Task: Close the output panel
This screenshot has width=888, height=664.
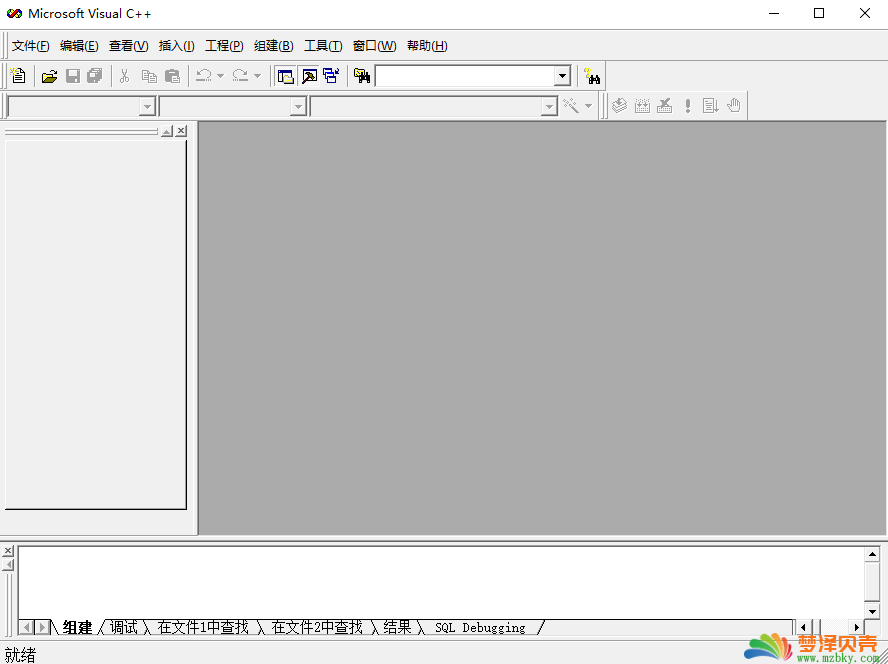Action: pos(8,551)
